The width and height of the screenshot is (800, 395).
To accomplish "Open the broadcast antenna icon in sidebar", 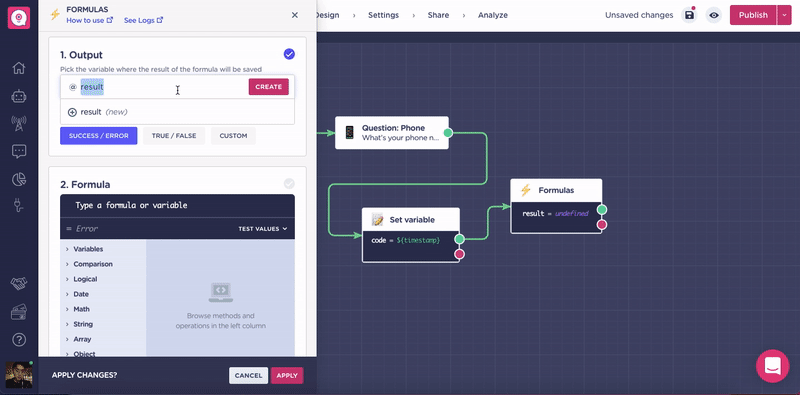I will tap(19, 124).
